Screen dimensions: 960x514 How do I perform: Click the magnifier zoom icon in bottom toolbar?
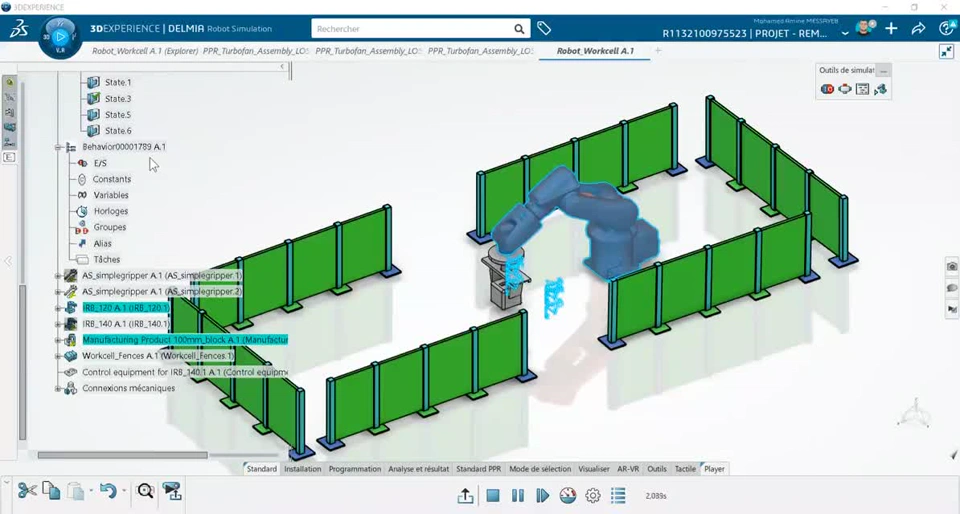[145, 490]
